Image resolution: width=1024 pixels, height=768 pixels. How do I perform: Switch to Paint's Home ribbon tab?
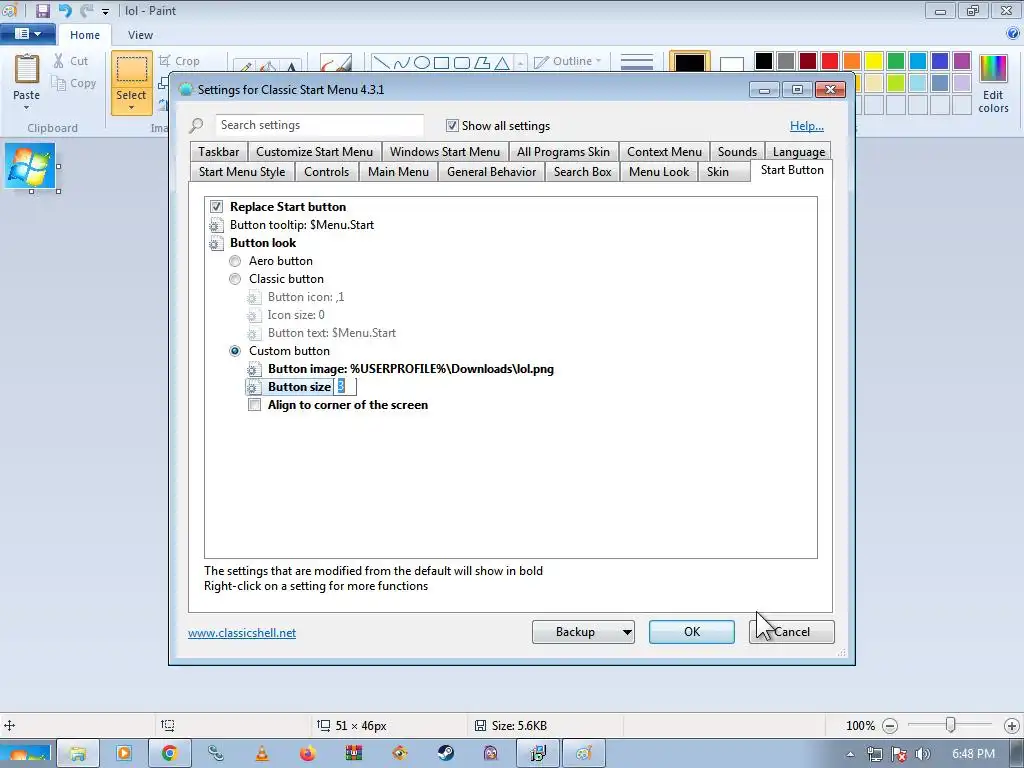click(x=85, y=35)
